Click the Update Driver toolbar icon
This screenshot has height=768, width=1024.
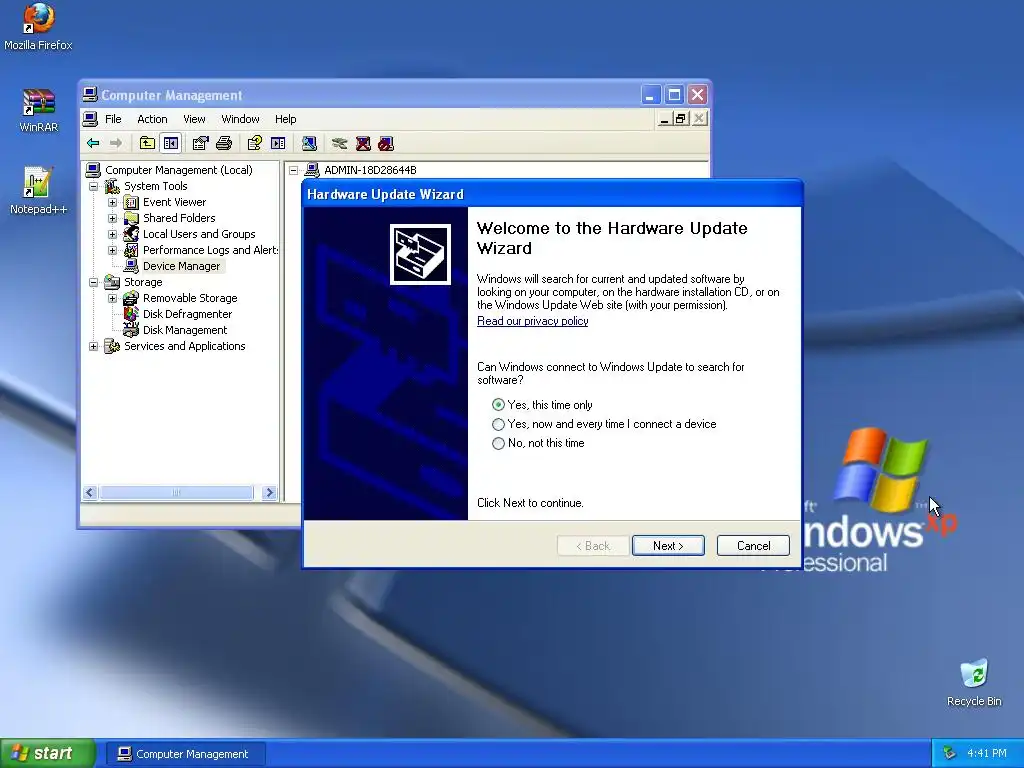339,143
